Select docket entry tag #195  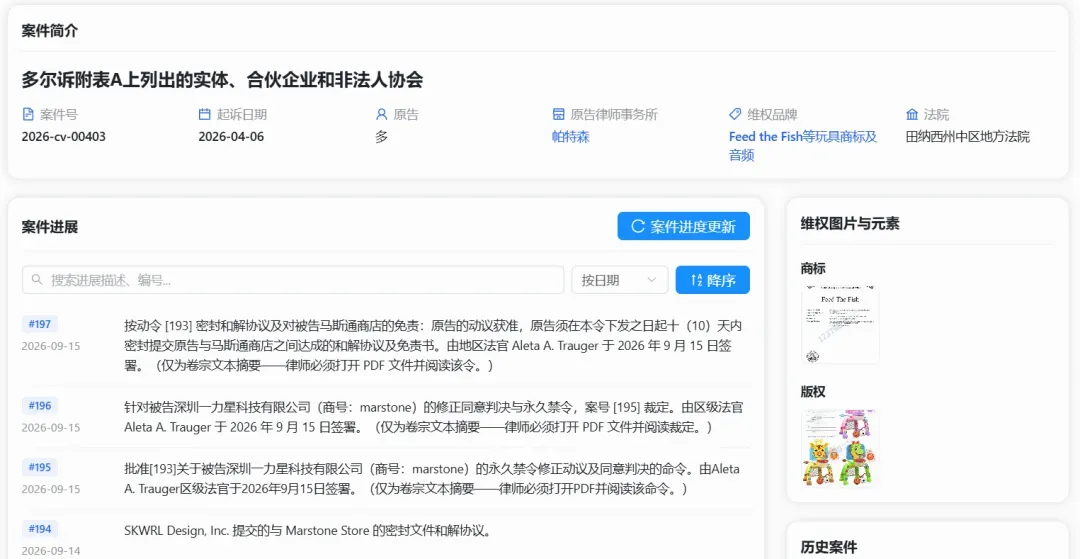tap(40, 467)
